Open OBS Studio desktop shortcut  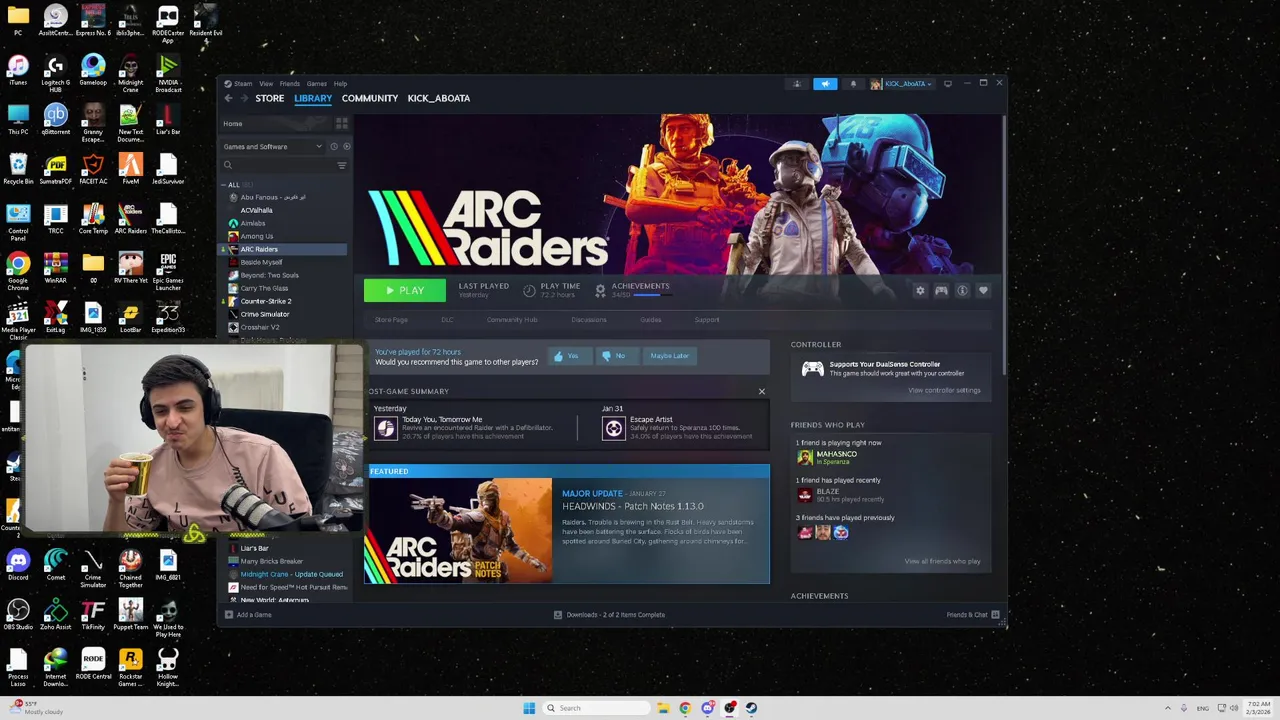coord(18,615)
